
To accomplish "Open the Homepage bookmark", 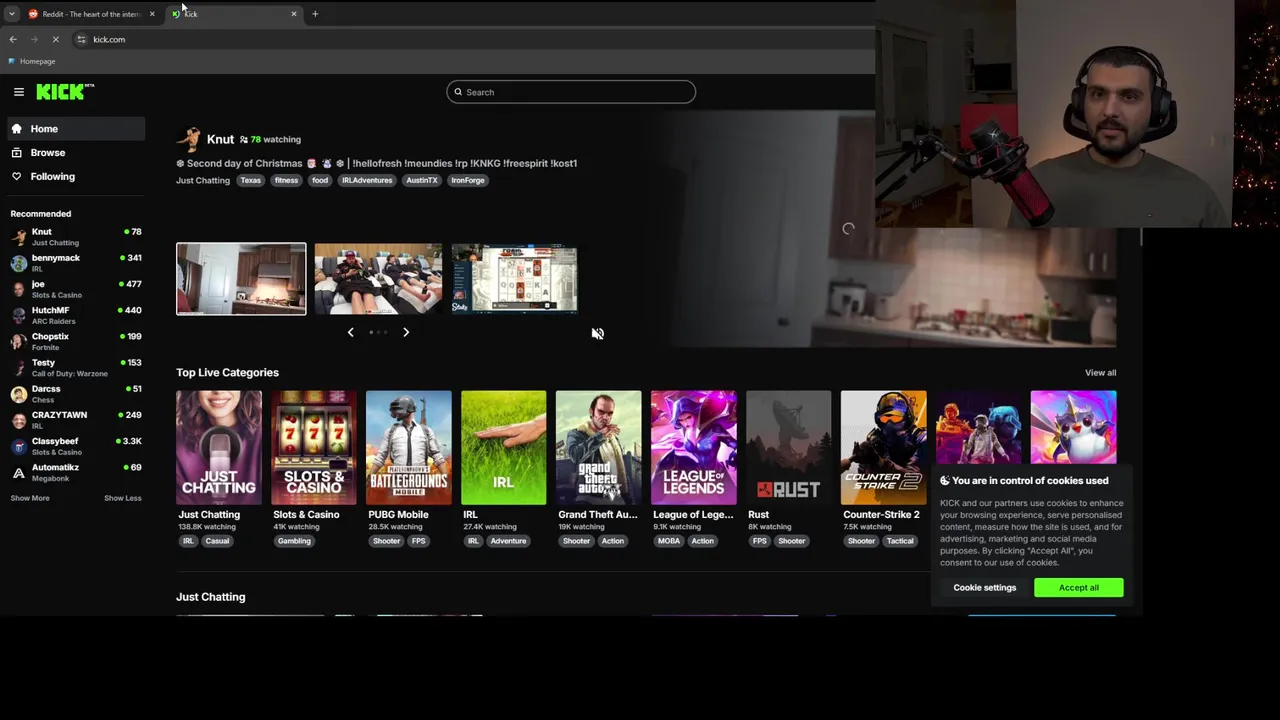I will [x=31, y=61].
